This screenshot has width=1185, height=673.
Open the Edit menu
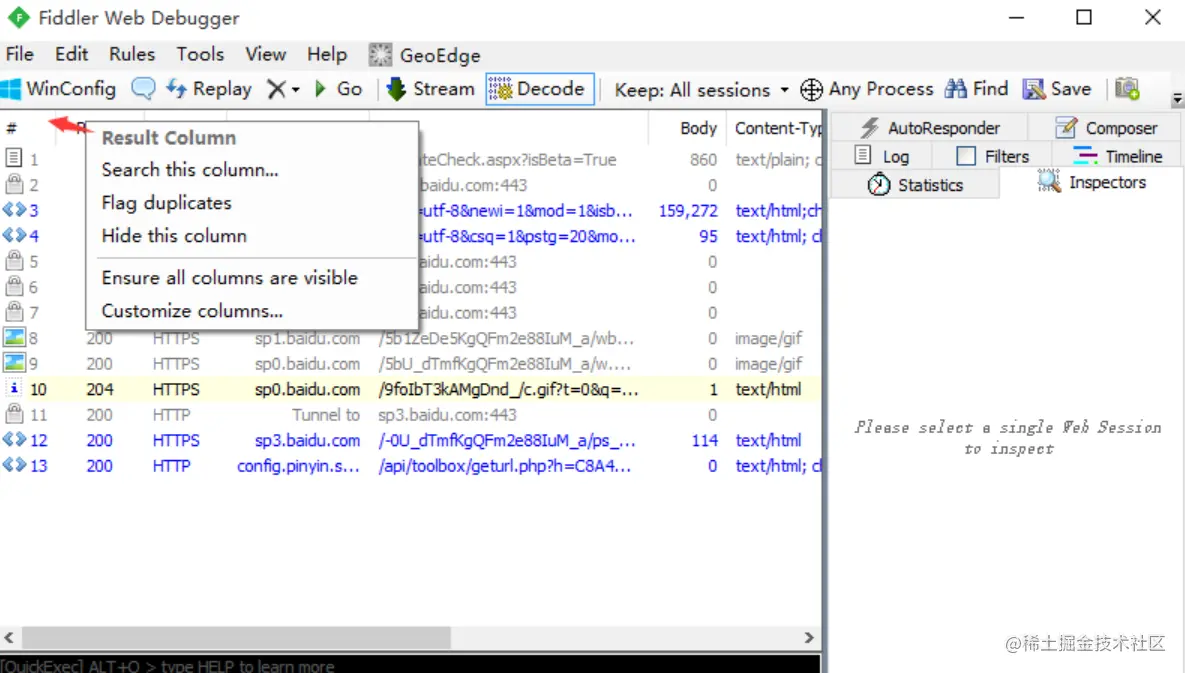(x=72, y=54)
